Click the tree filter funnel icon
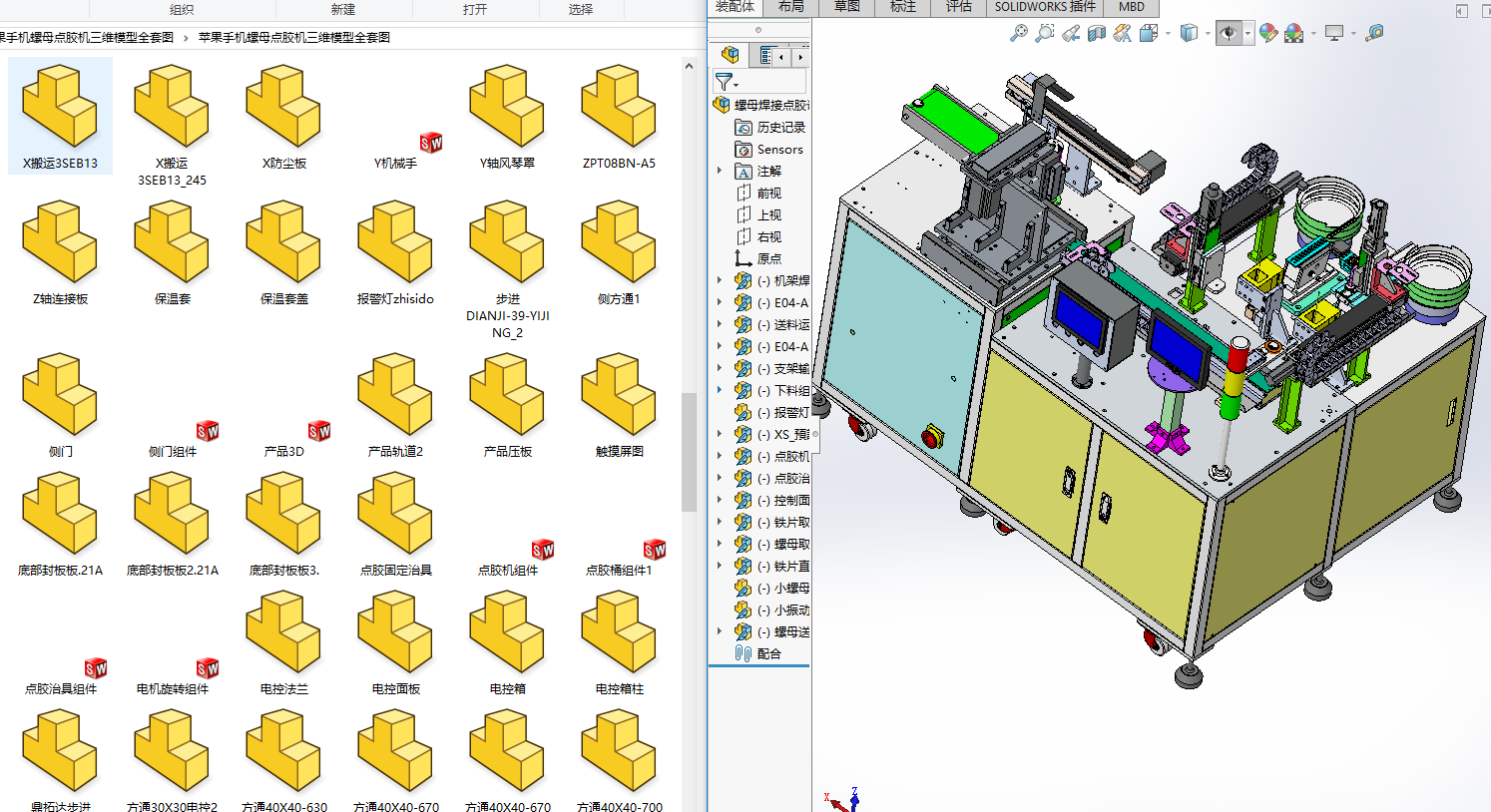Image resolution: width=1491 pixels, height=812 pixels. pyautogui.click(x=725, y=82)
